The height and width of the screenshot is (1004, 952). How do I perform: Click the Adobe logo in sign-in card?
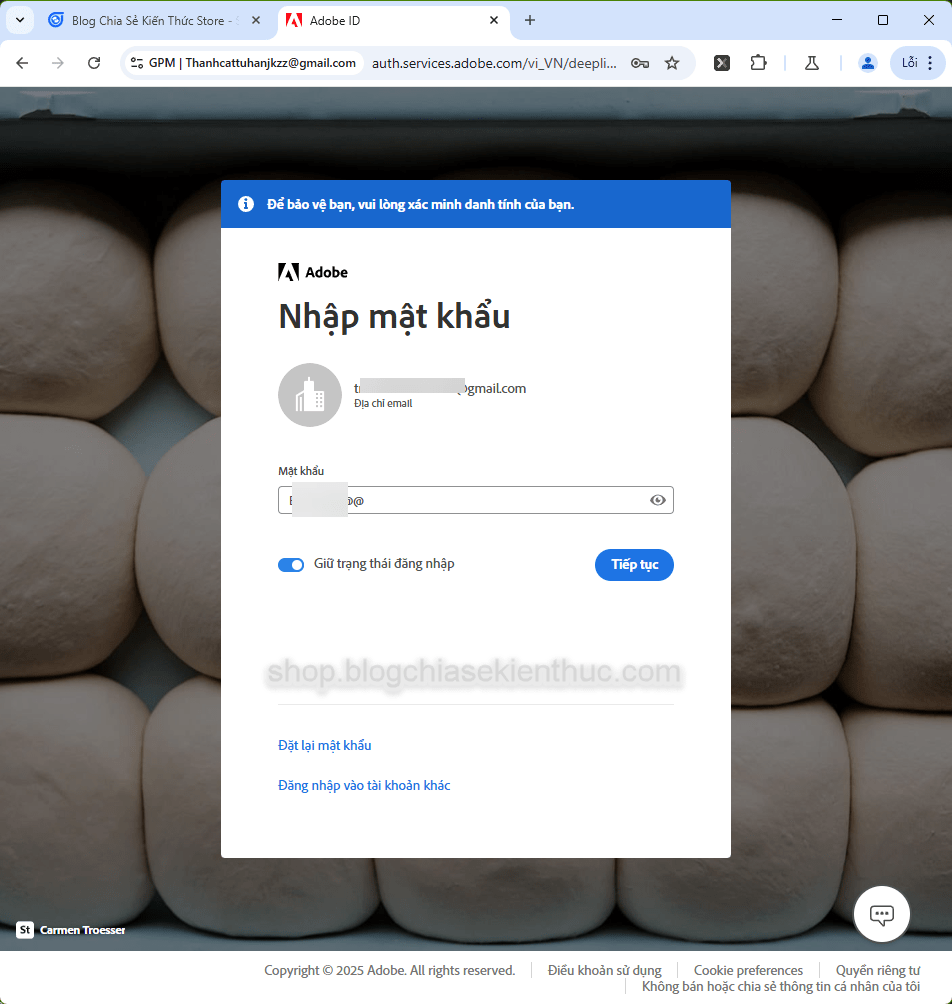[312, 272]
